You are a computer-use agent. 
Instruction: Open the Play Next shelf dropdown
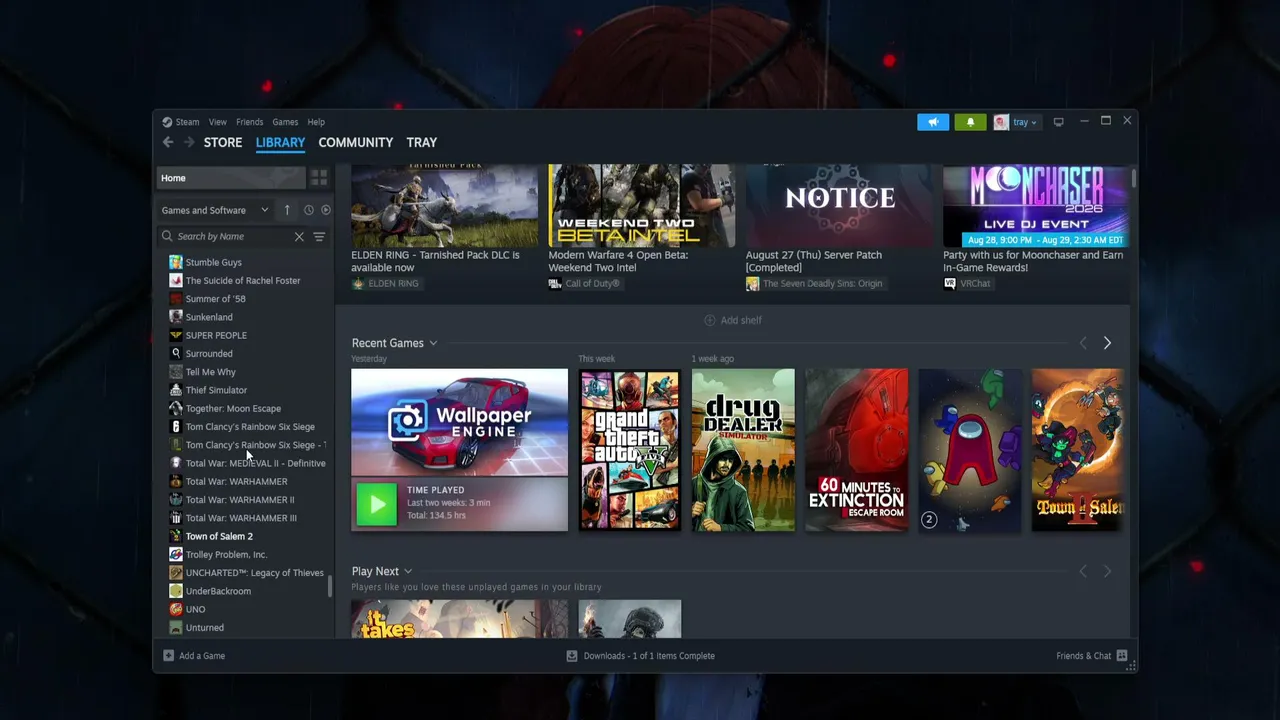pyautogui.click(x=408, y=572)
